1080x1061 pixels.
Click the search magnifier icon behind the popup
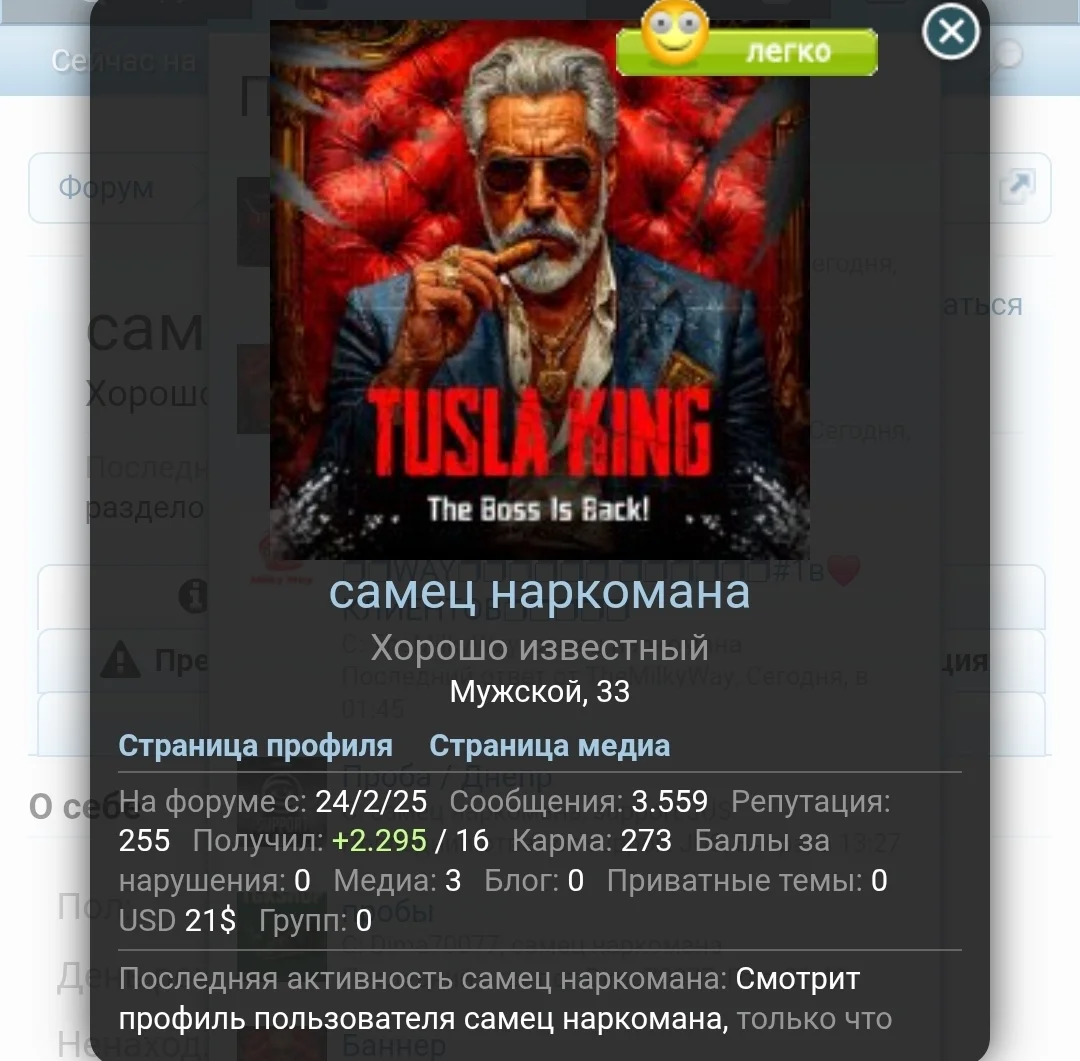1007,56
